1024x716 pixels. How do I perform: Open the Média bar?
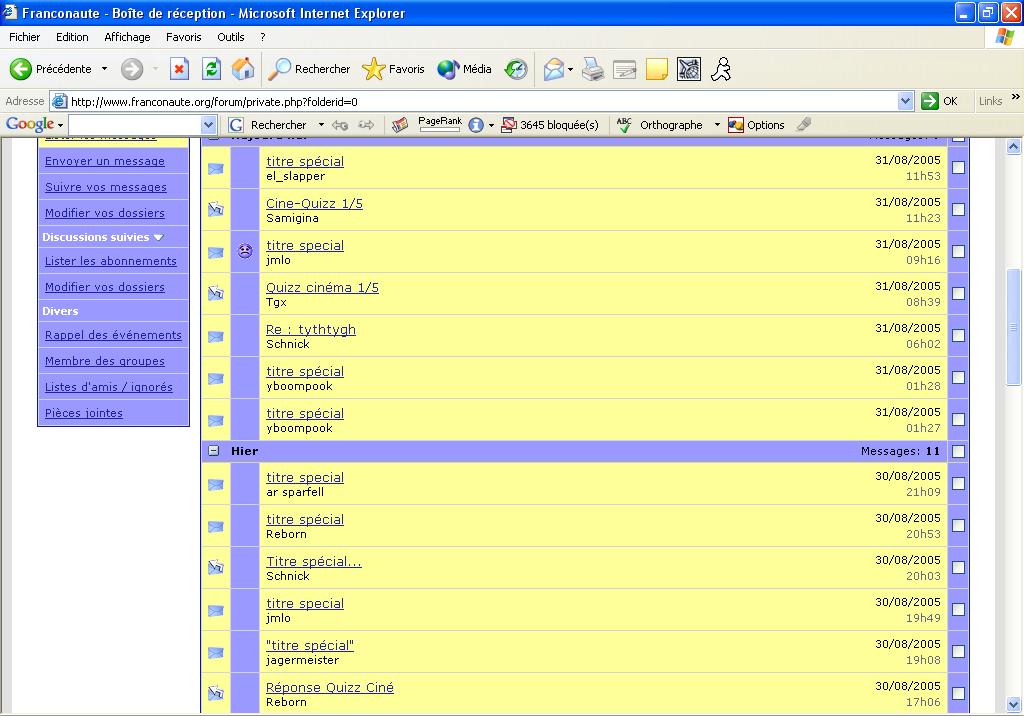[x=464, y=69]
